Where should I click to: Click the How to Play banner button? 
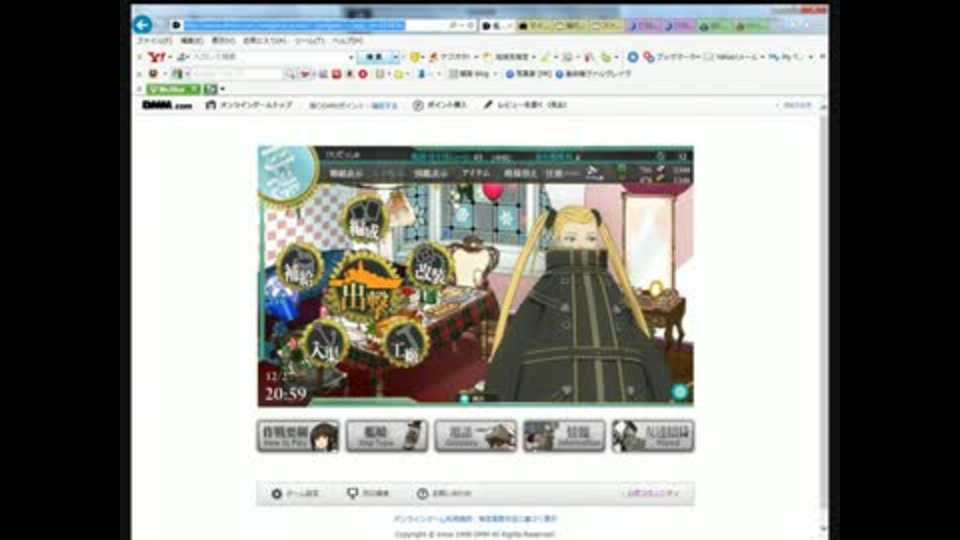point(298,436)
